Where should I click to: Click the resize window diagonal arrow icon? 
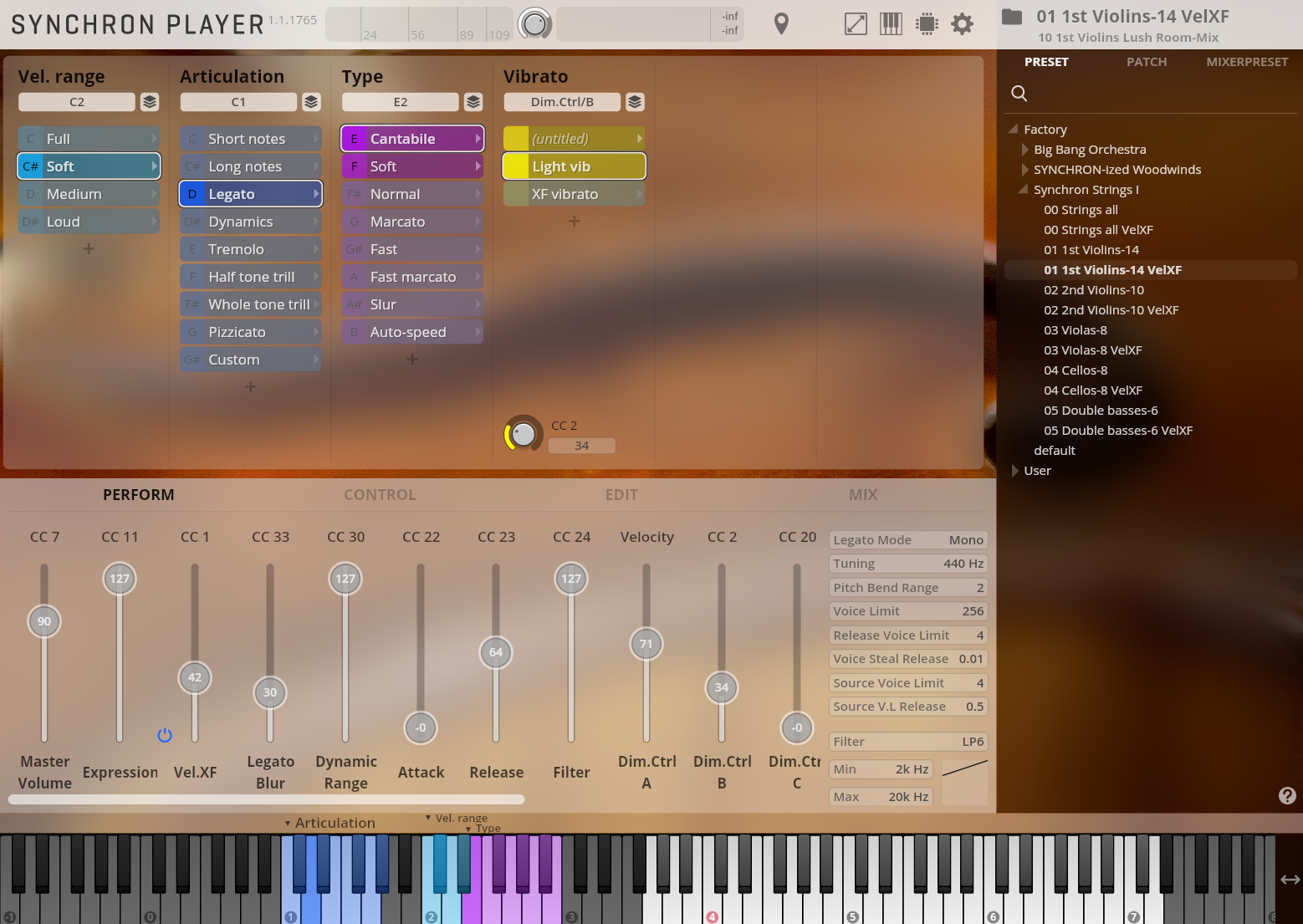tap(856, 24)
